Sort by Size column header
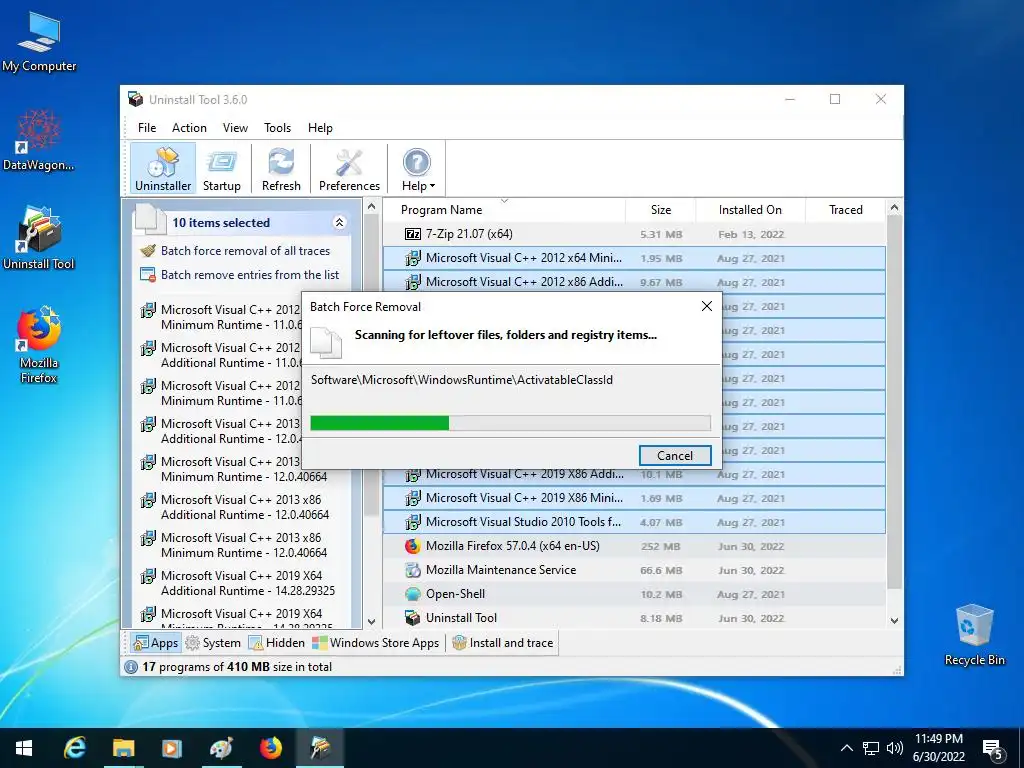The height and width of the screenshot is (768, 1024). coord(661,210)
